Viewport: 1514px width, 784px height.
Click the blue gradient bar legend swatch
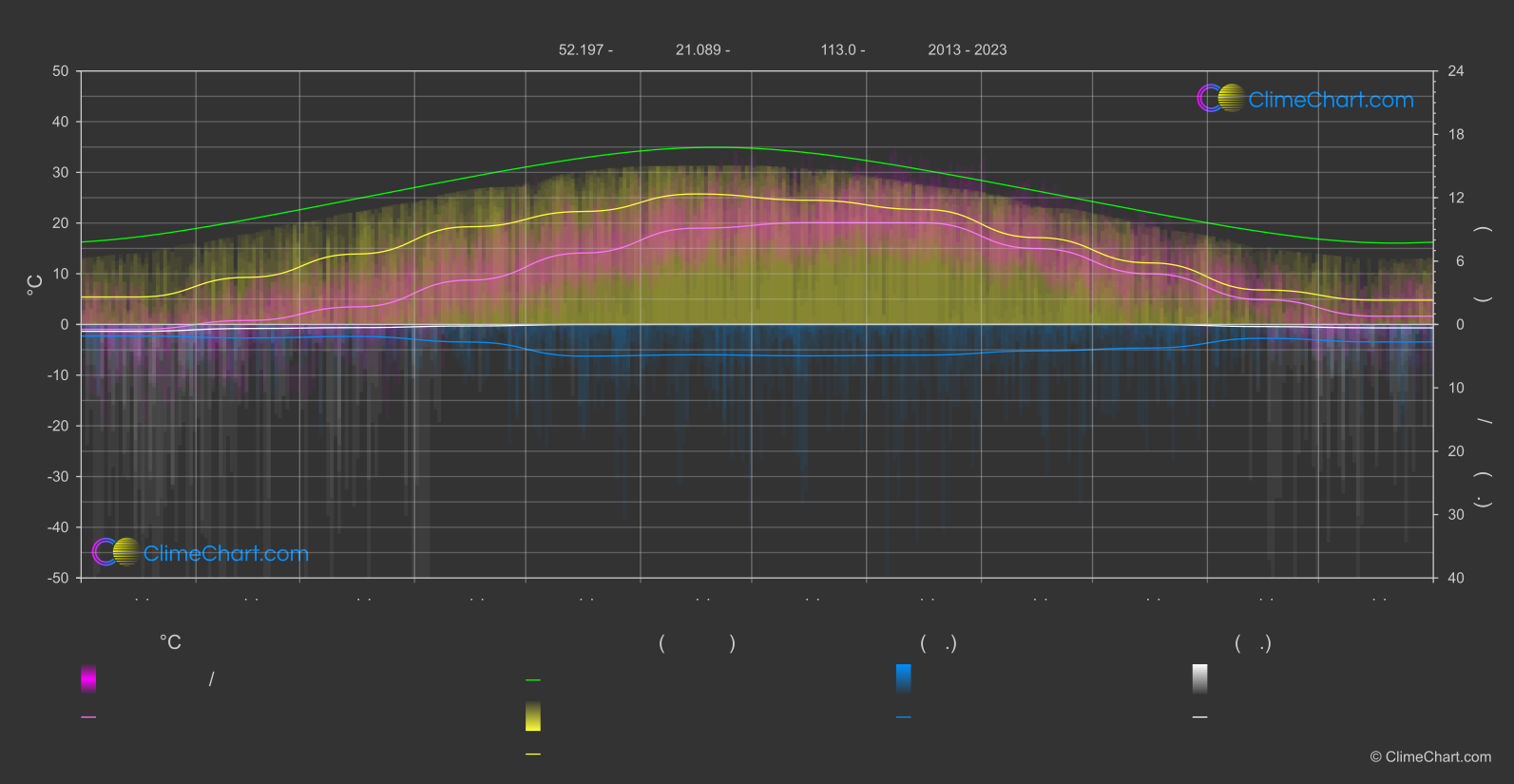(x=903, y=679)
